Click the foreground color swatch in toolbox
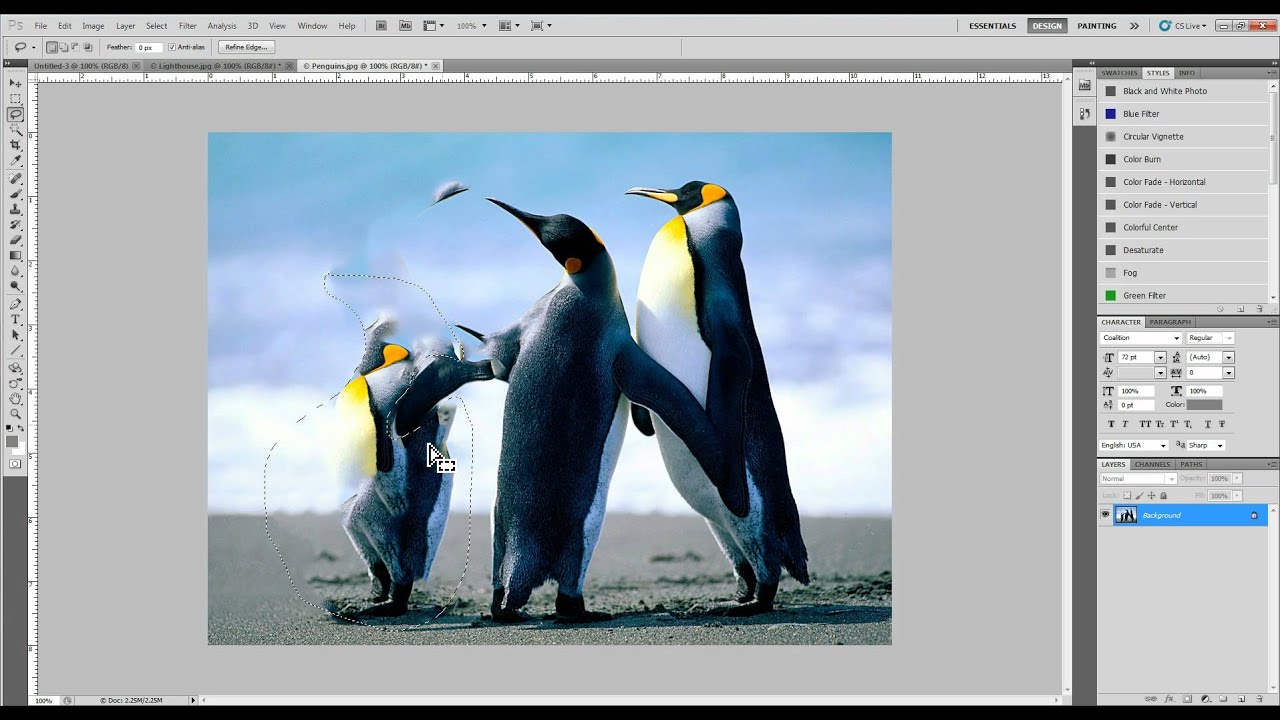The width and height of the screenshot is (1280, 720). click(12, 441)
